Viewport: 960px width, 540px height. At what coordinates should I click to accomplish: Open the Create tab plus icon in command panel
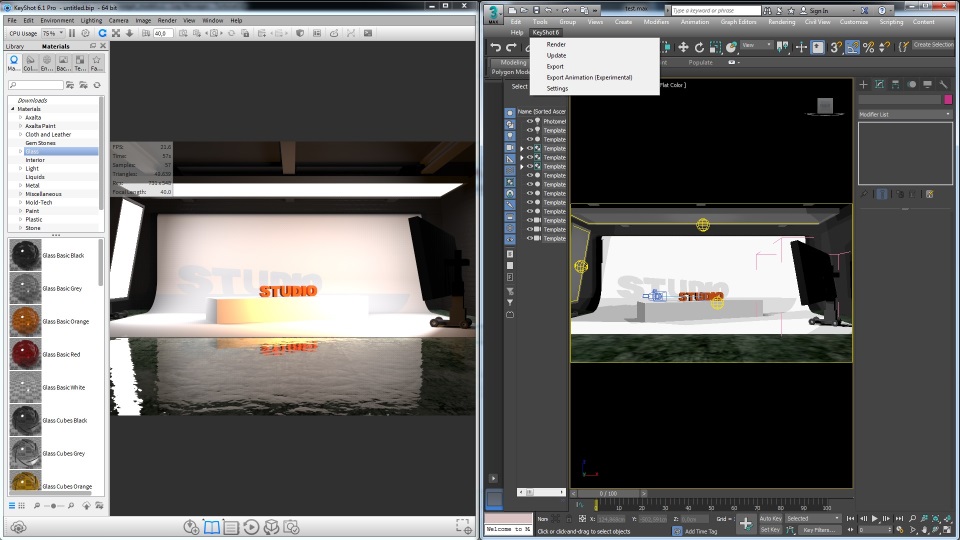pos(864,84)
